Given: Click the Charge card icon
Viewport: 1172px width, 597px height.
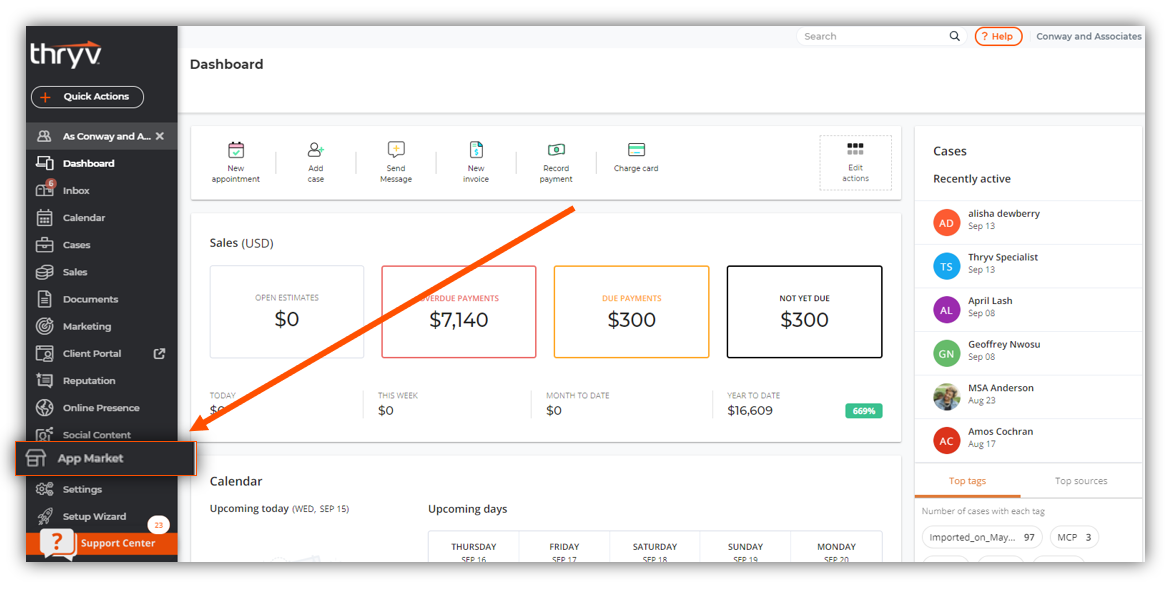Looking at the screenshot, I should tap(636, 150).
